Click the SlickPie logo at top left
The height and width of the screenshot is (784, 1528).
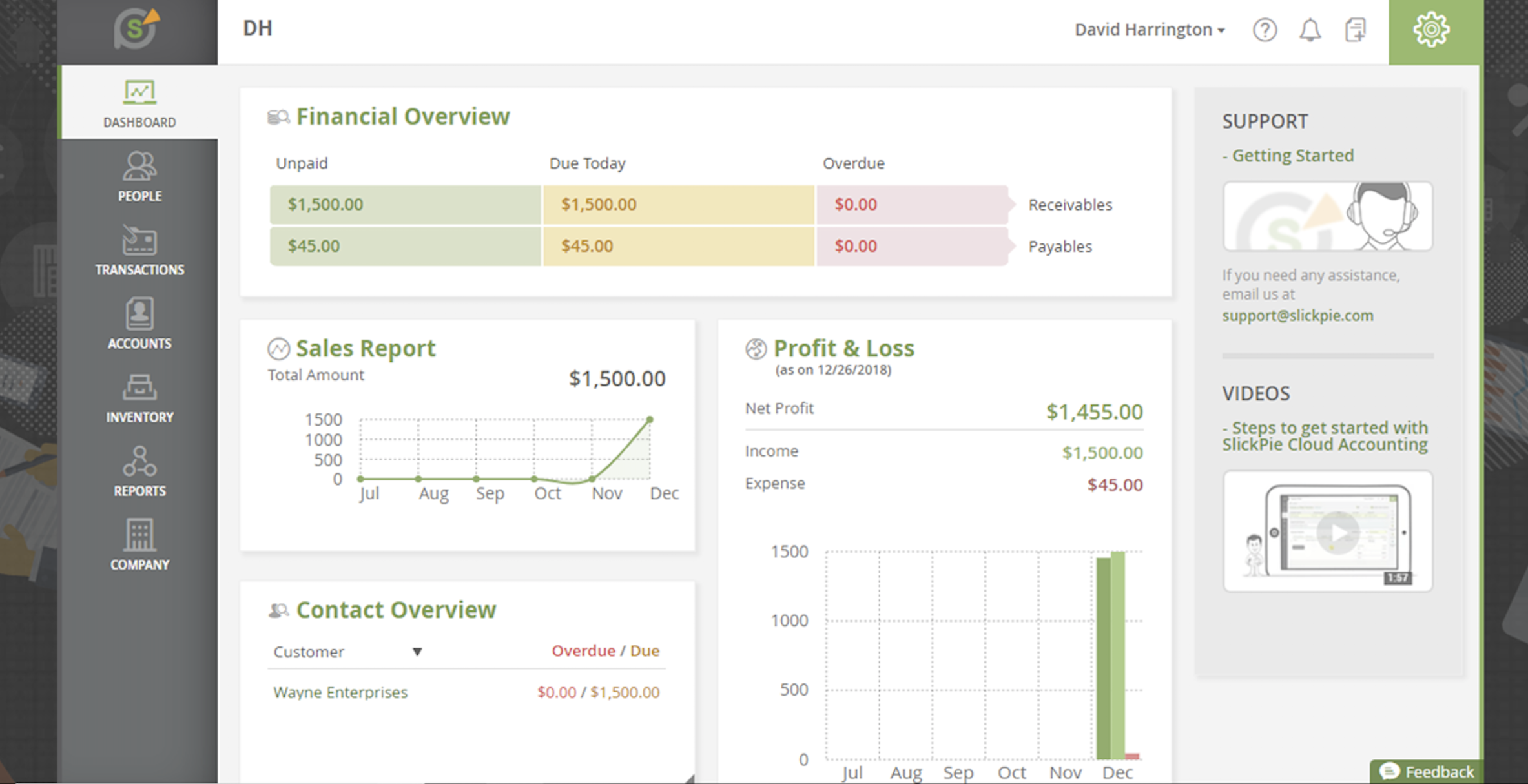click(136, 30)
